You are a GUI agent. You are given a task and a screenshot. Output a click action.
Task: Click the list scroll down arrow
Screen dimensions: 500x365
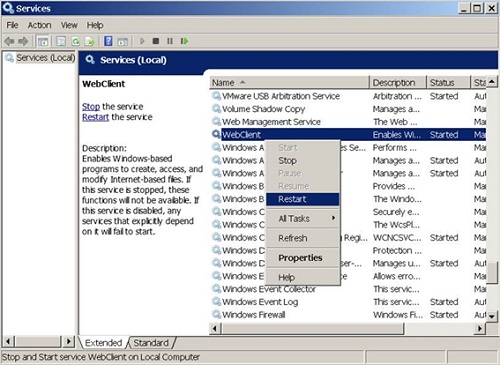492,316
